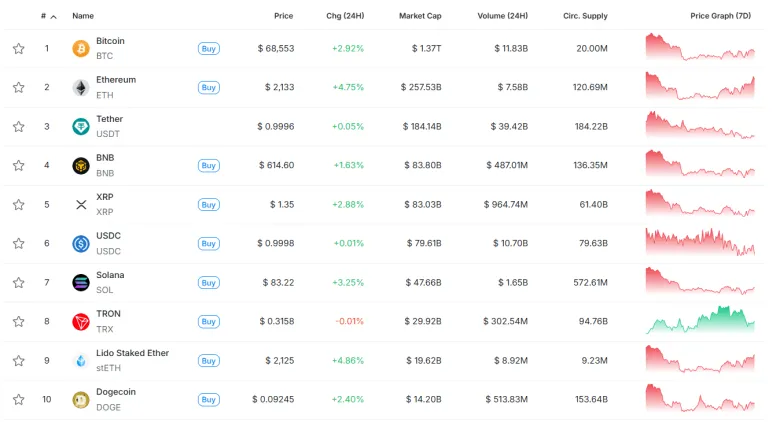Viewport: 780px width, 426px height.
Task: Click the Buy button for TRON
Action: [x=208, y=322]
